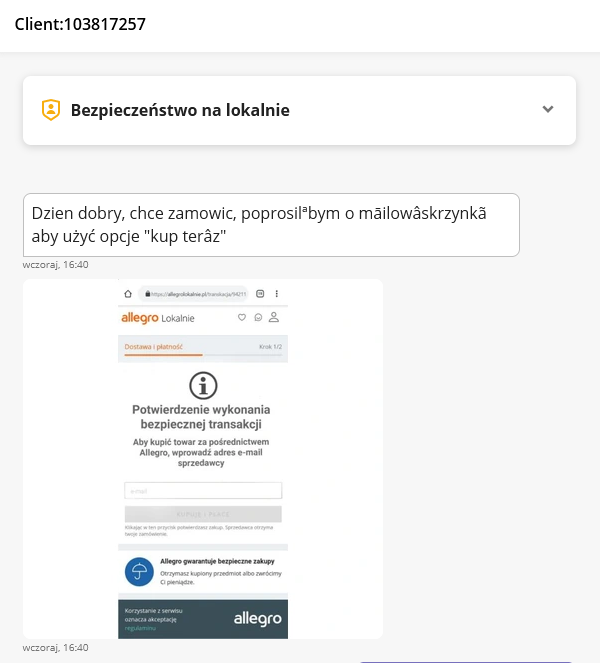Viewport: 600px width, 663px height.
Task: Click the allegrolokalnie.pl address bar URL
Action: point(197,294)
